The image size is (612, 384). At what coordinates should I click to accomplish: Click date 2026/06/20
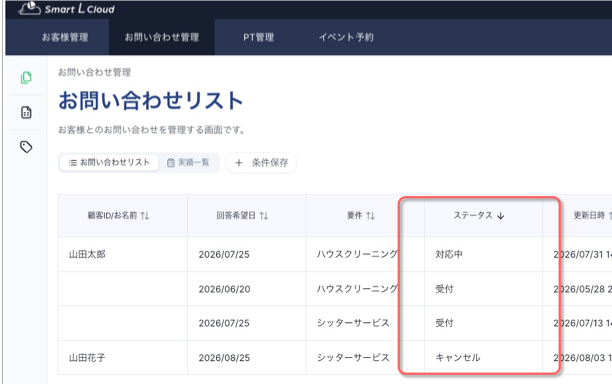[224, 289]
